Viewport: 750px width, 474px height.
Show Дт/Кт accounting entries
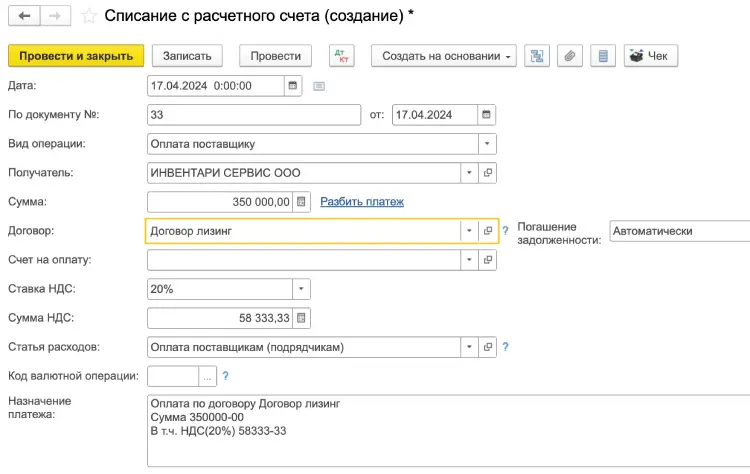pos(341,56)
